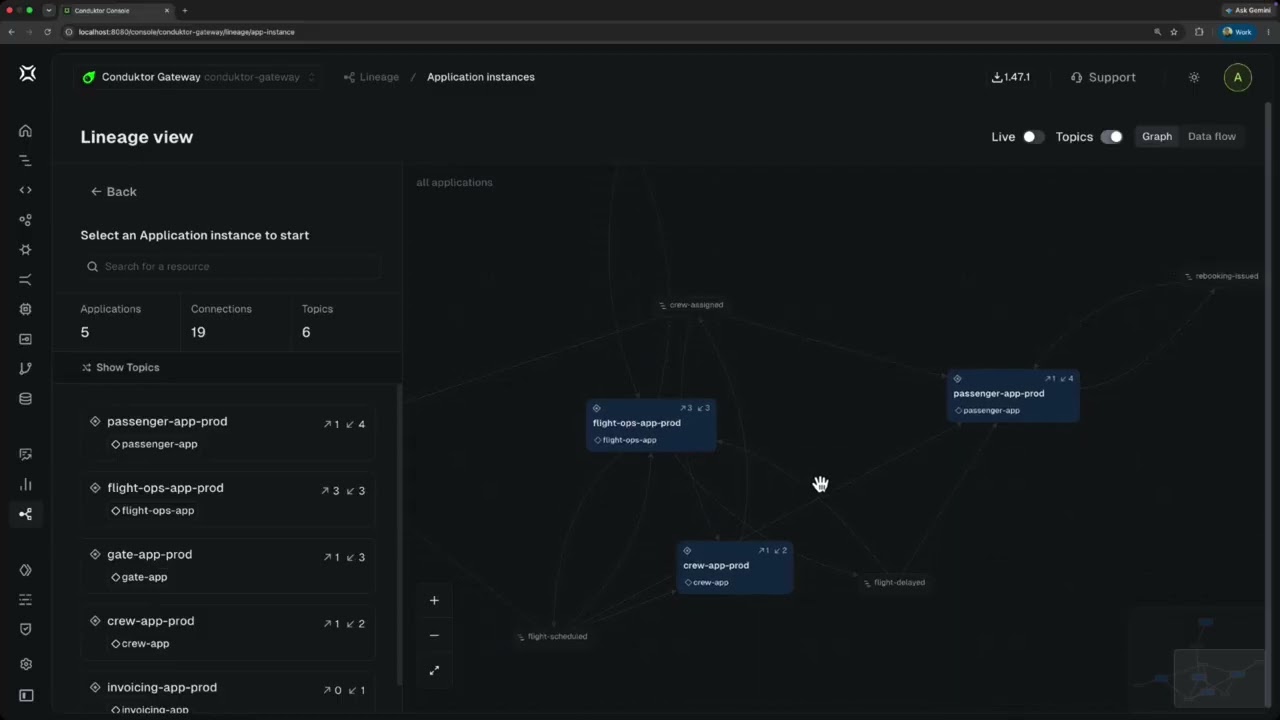The image size is (1280, 720).
Task: Go to Lineage breadcrumb
Action: click(x=371, y=77)
